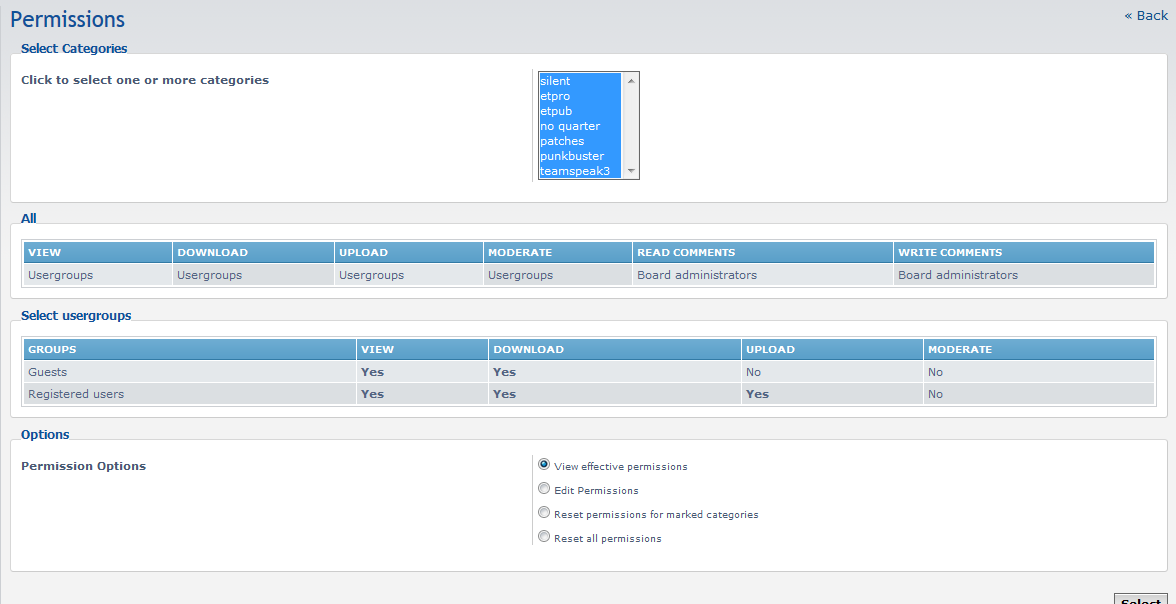
Task: Select "Reset all permissions"
Action: [544, 536]
